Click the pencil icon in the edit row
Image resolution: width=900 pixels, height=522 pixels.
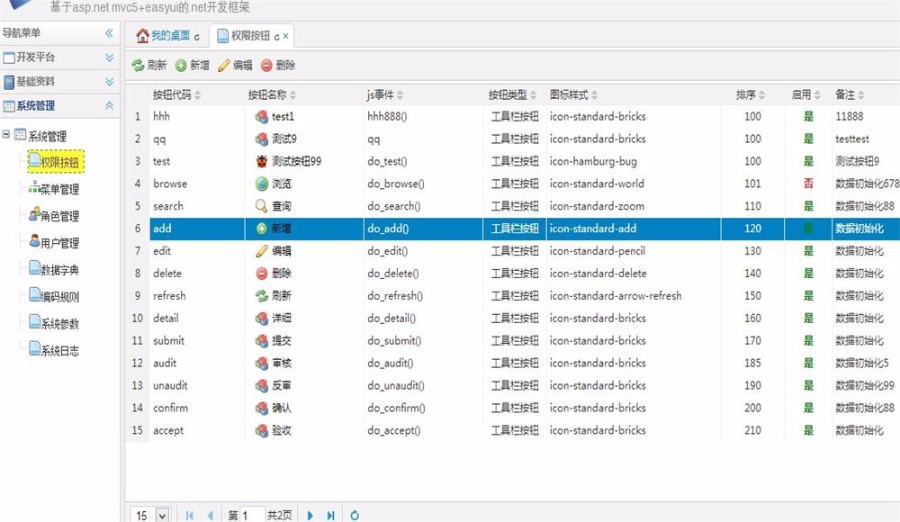click(x=262, y=251)
